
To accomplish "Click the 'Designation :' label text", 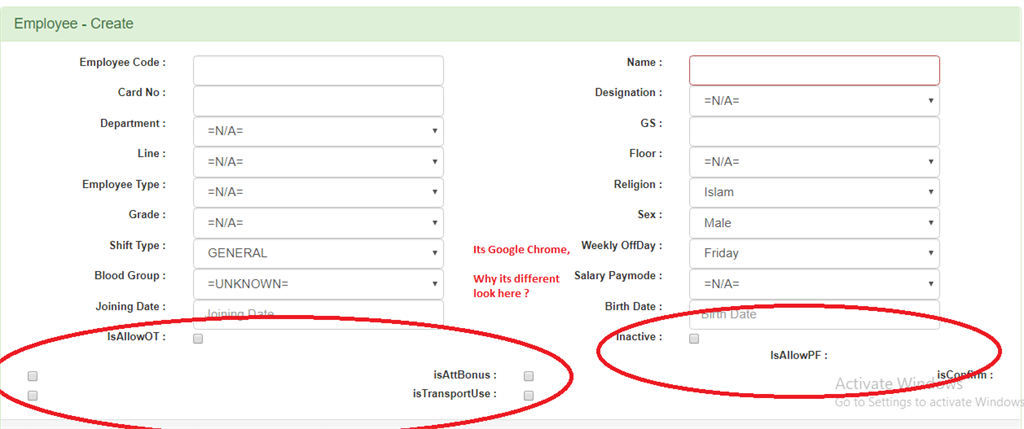I will [628, 93].
